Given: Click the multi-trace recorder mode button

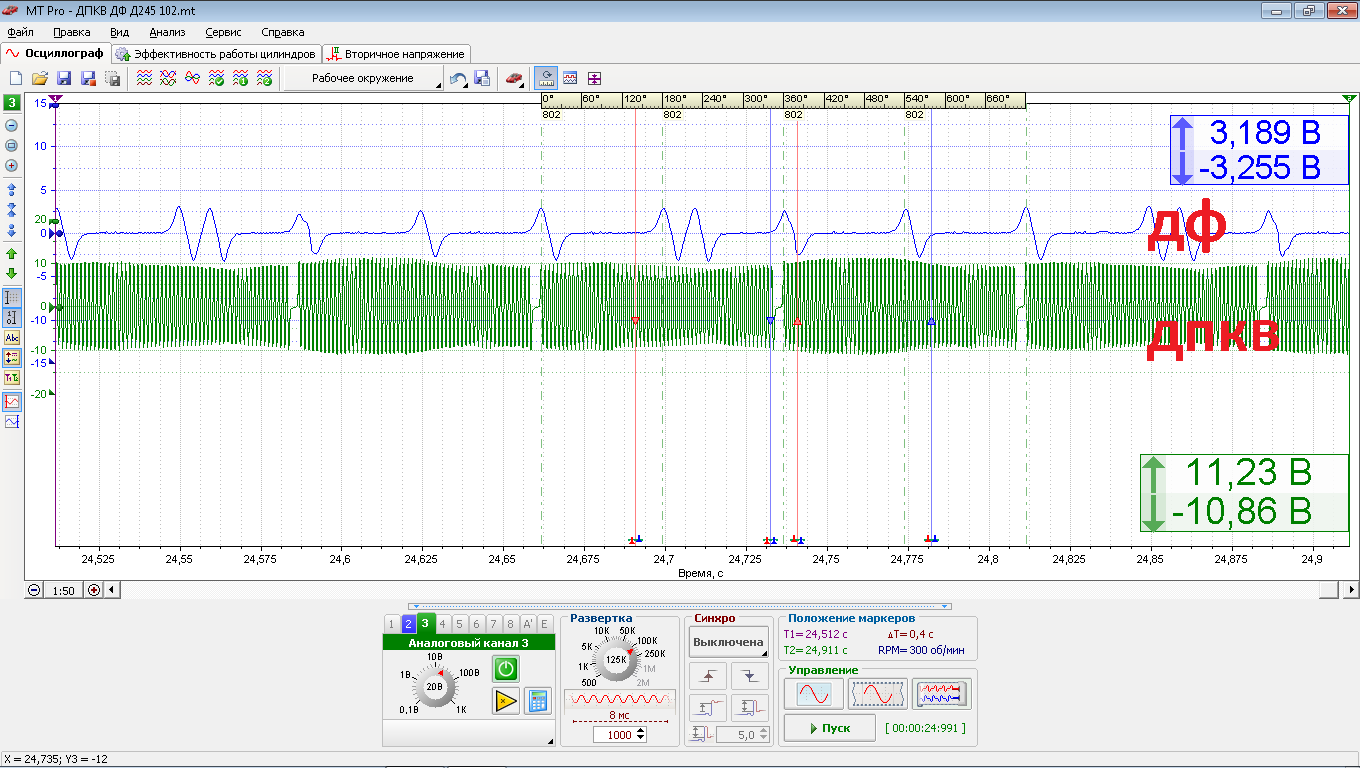Looking at the screenshot, I should (x=941, y=694).
